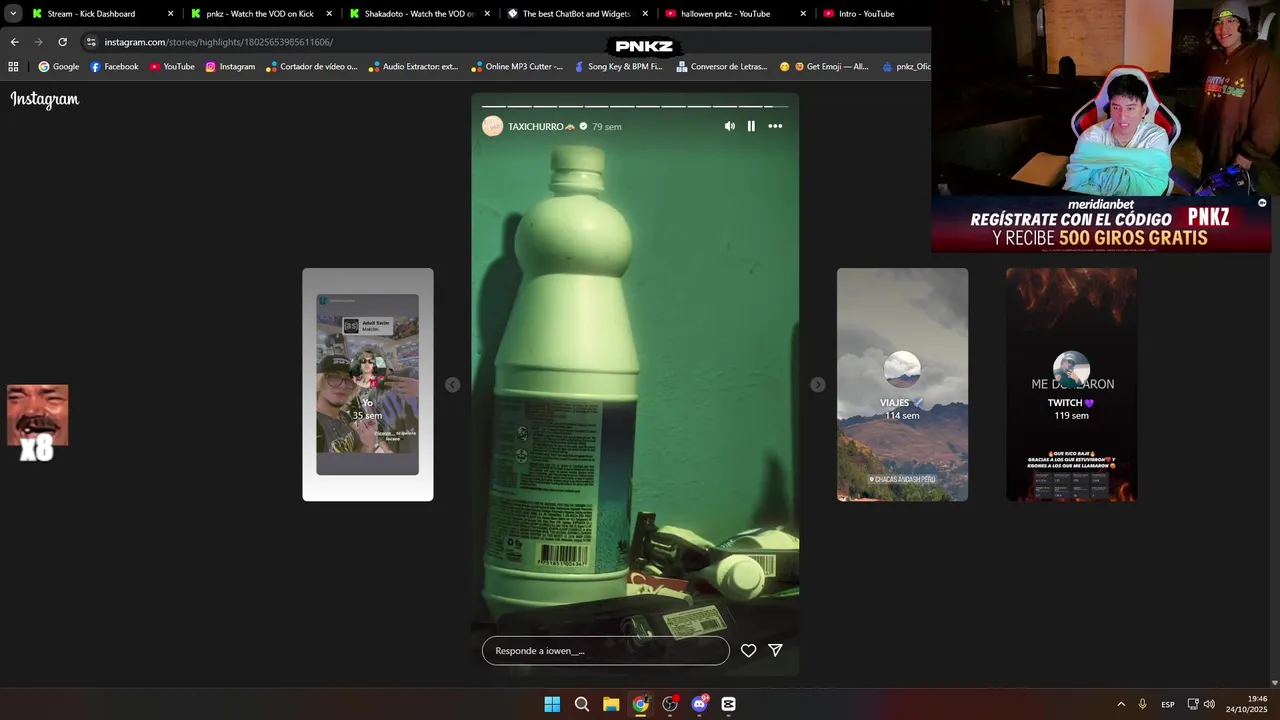Switch to The best ChatBot and Widgets tab
This screenshot has height=720, width=1280.
point(576,14)
